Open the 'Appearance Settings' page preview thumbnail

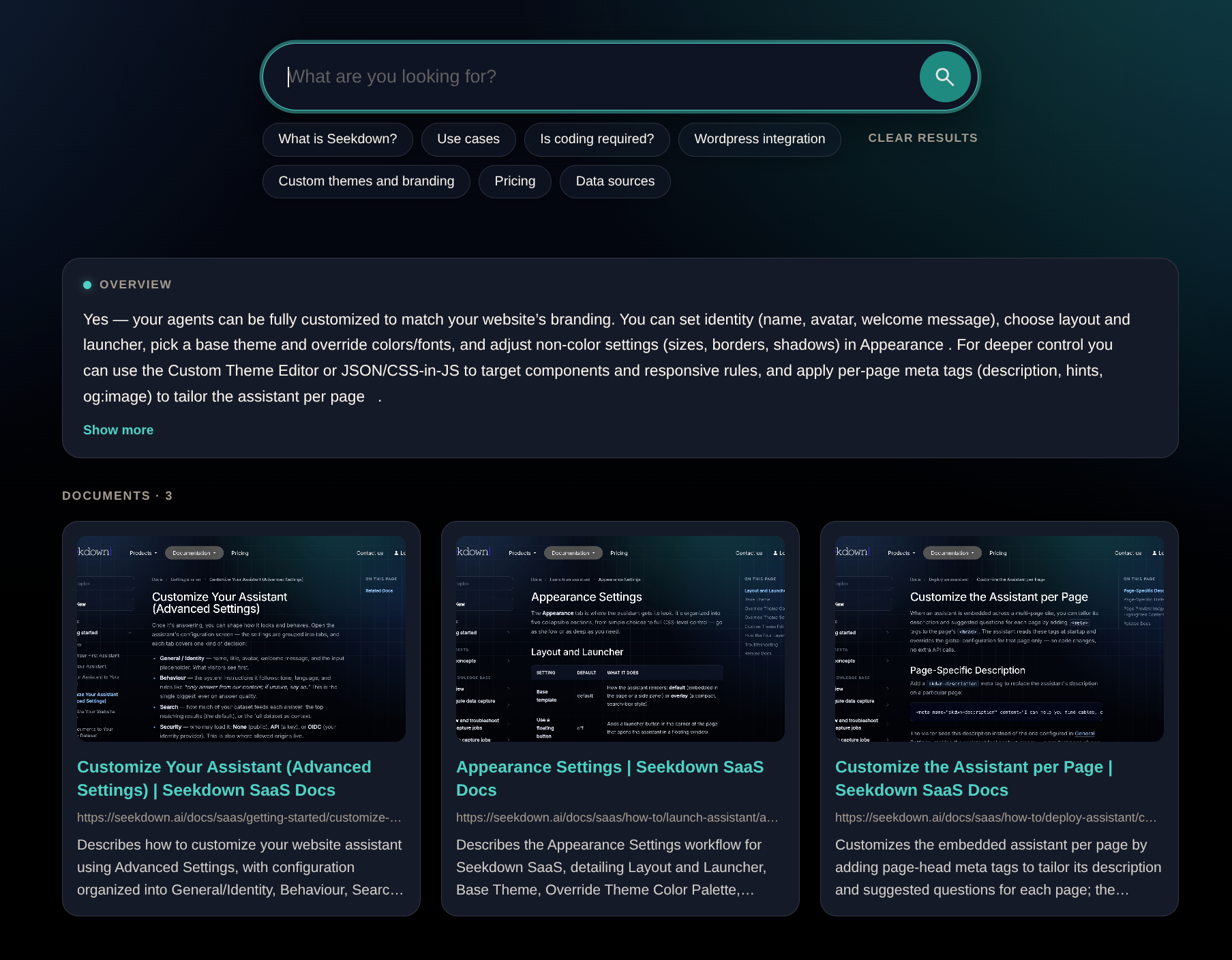(x=620, y=639)
